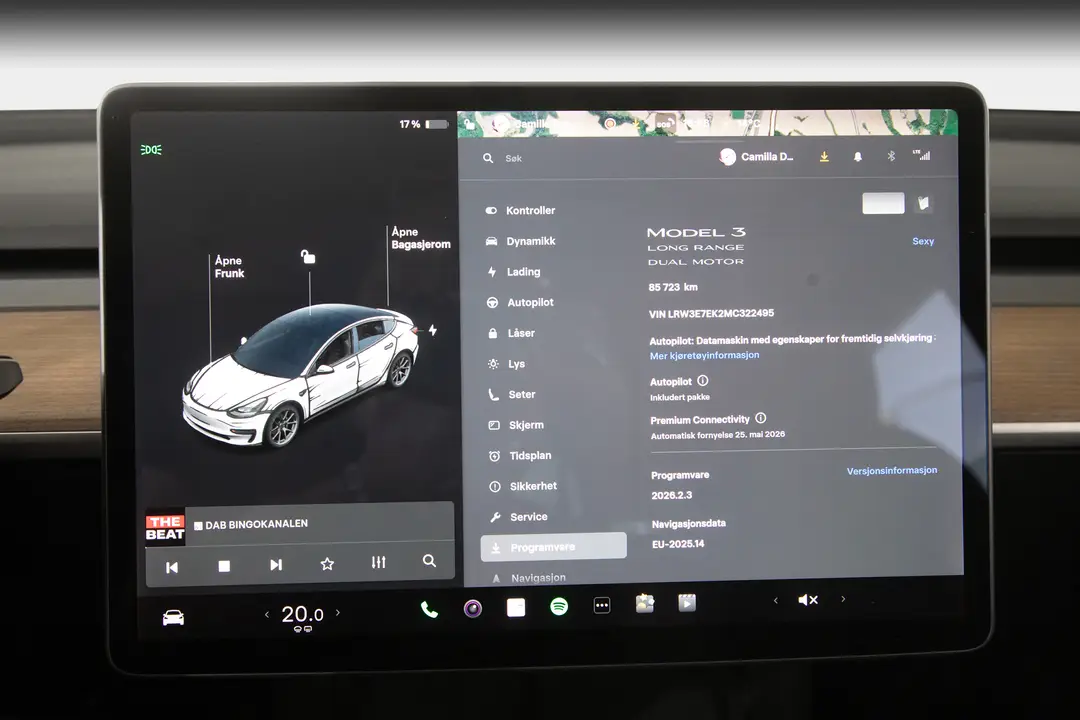Image resolution: width=1080 pixels, height=720 pixels.
Task: Select Autopilot in the settings sidebar
Action: 520,302
